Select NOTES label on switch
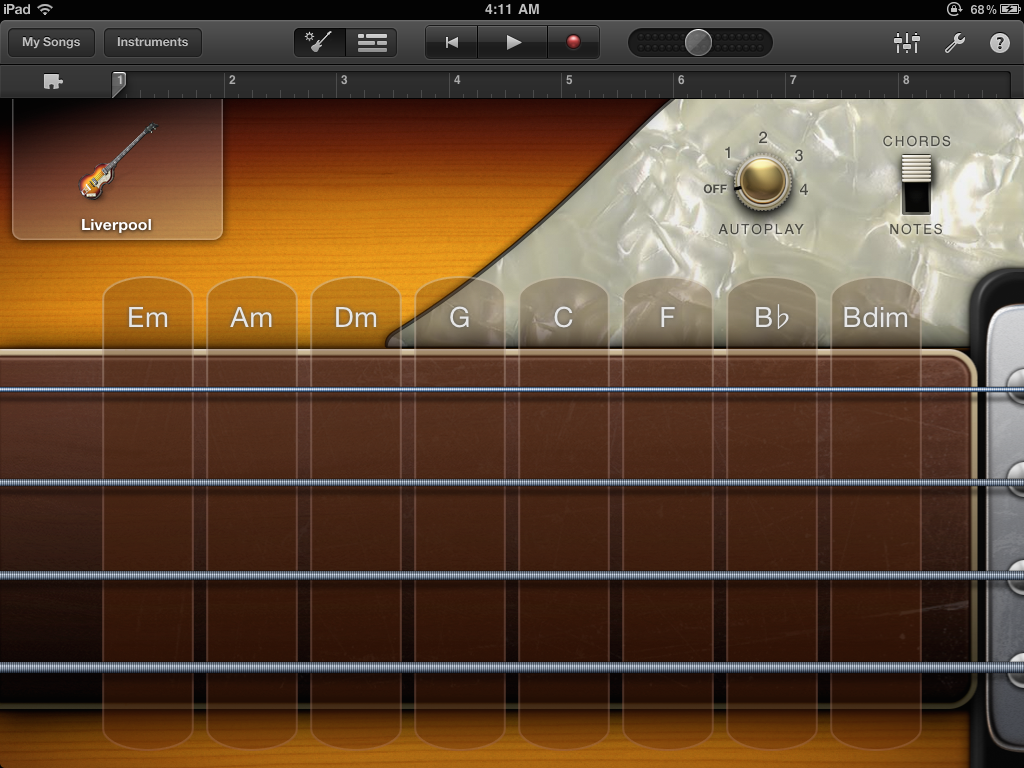Screen dimensions: 1024x768 point(916,229)
